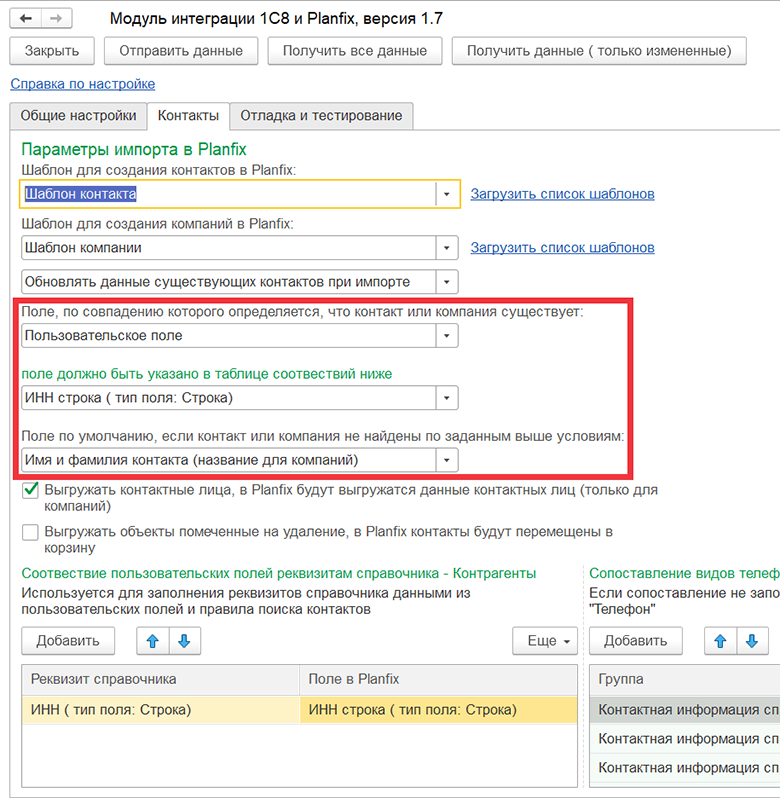Click the forward navigation arrow
This screenshot has height=798, width=780.
point(56,19)
